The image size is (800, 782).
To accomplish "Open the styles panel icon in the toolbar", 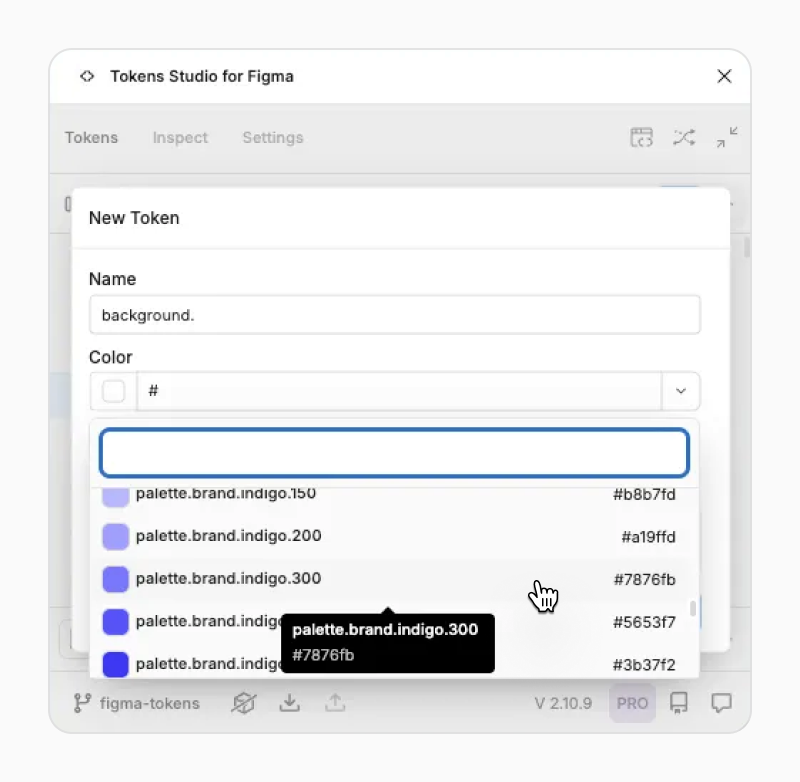I will coord(641,137).
